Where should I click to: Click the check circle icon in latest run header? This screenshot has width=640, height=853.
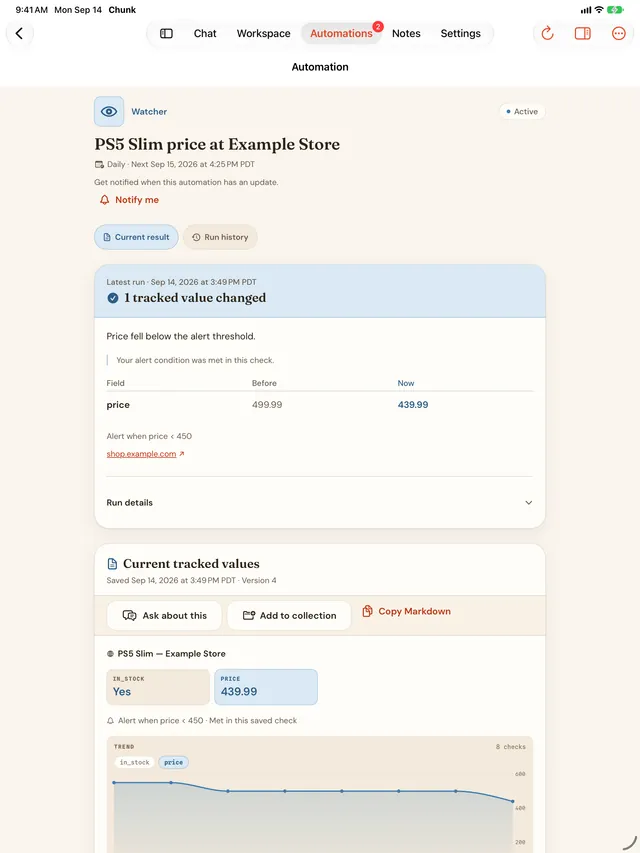[x=113, y=298]
